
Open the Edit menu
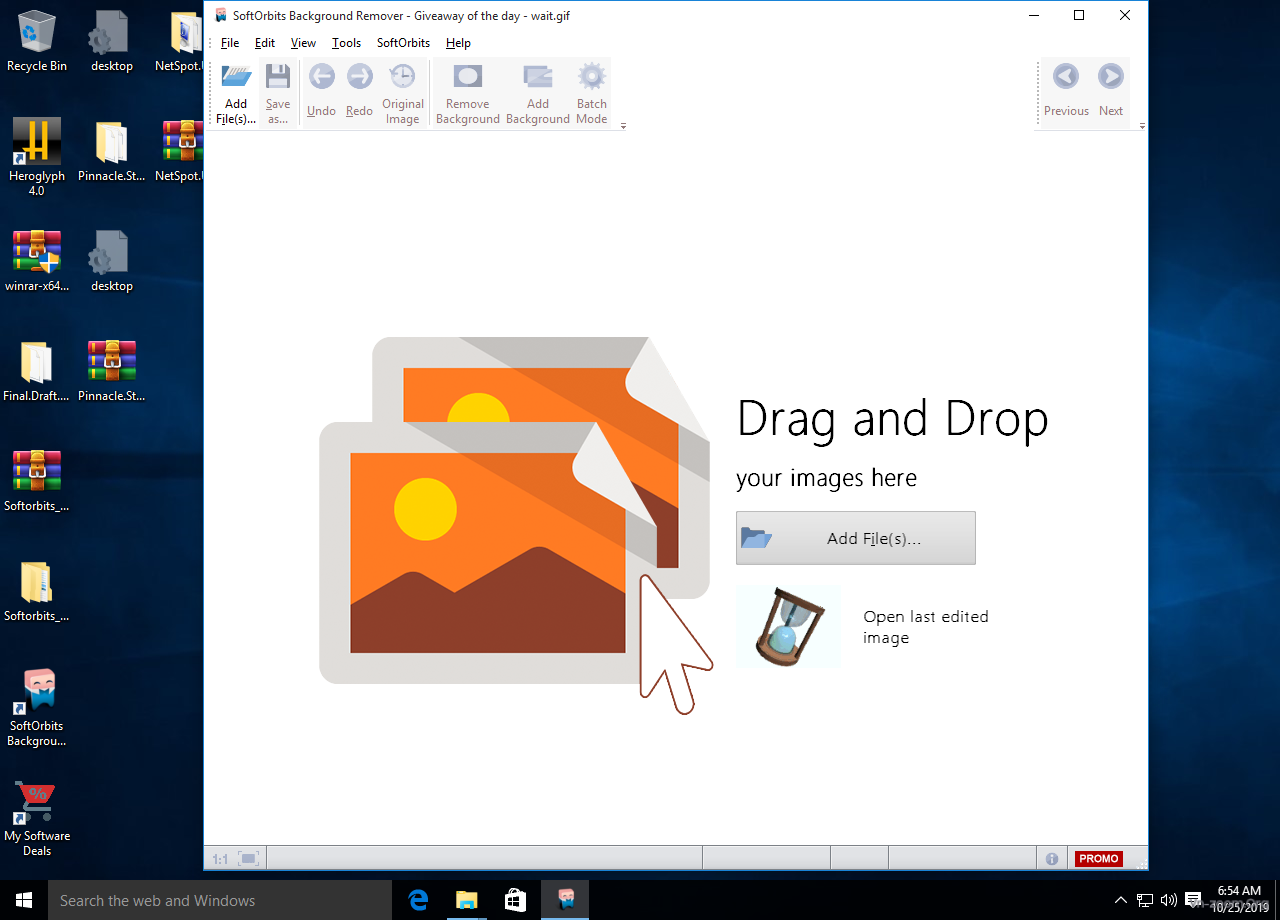point(265,43)
